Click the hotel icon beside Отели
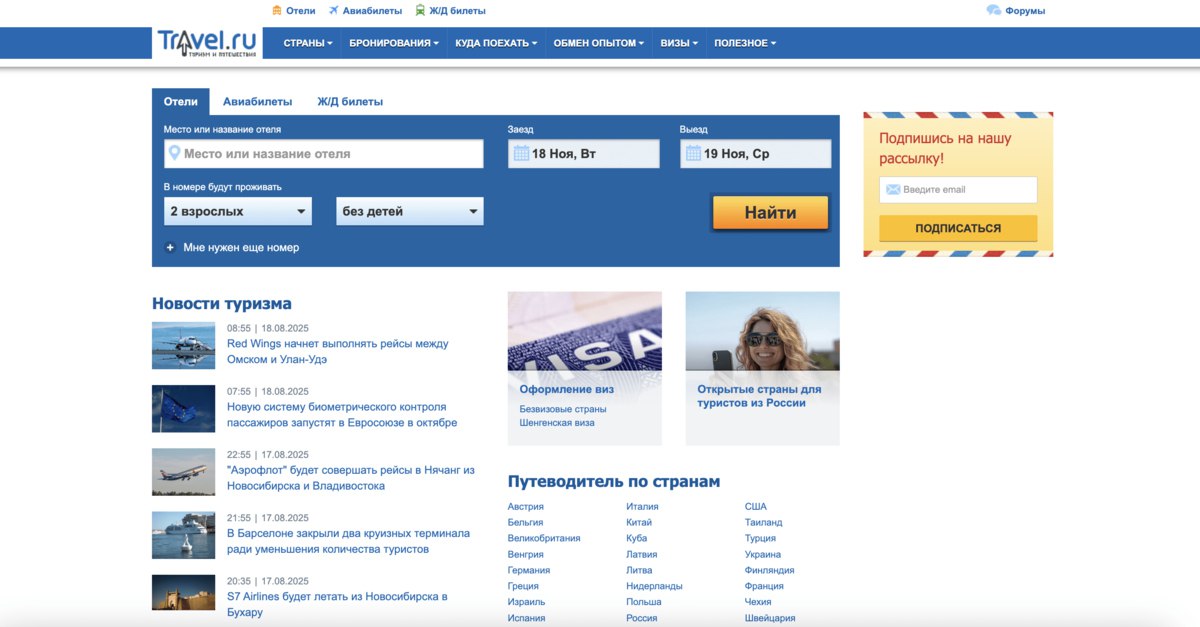Viewport: 1200px width, 627px height. [x=278, y=10]
